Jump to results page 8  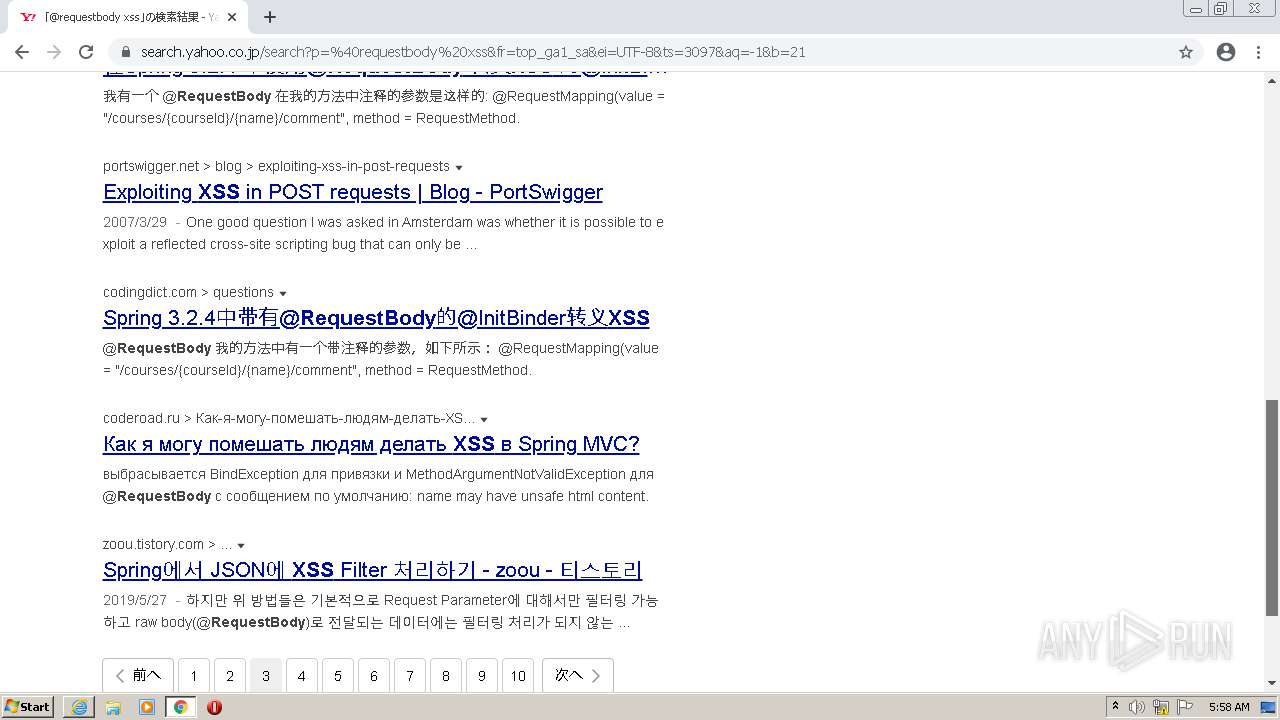446,676
